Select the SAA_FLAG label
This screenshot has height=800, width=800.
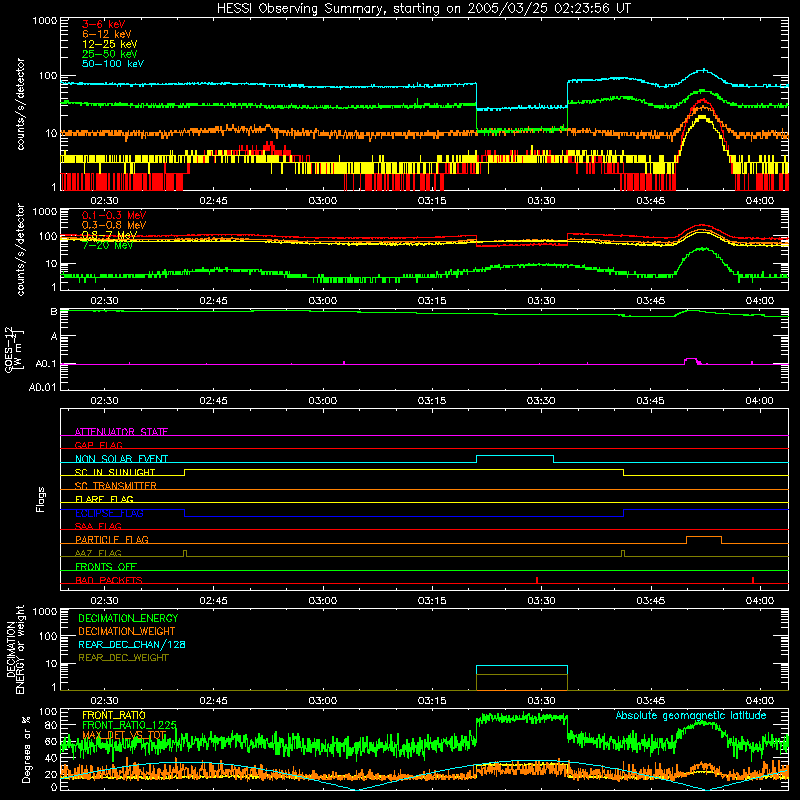pyautogui.click(x=98, y=526)
